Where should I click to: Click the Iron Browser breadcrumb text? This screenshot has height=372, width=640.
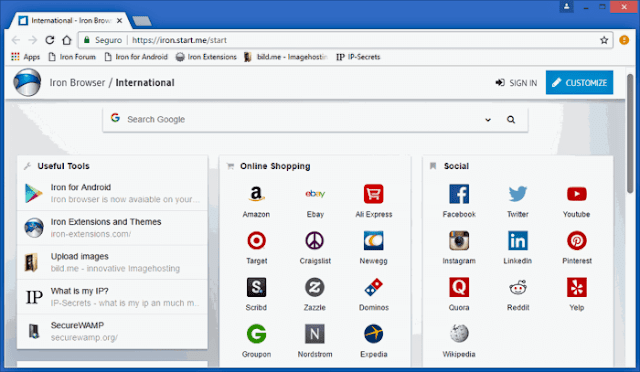[x=77, y=82]
